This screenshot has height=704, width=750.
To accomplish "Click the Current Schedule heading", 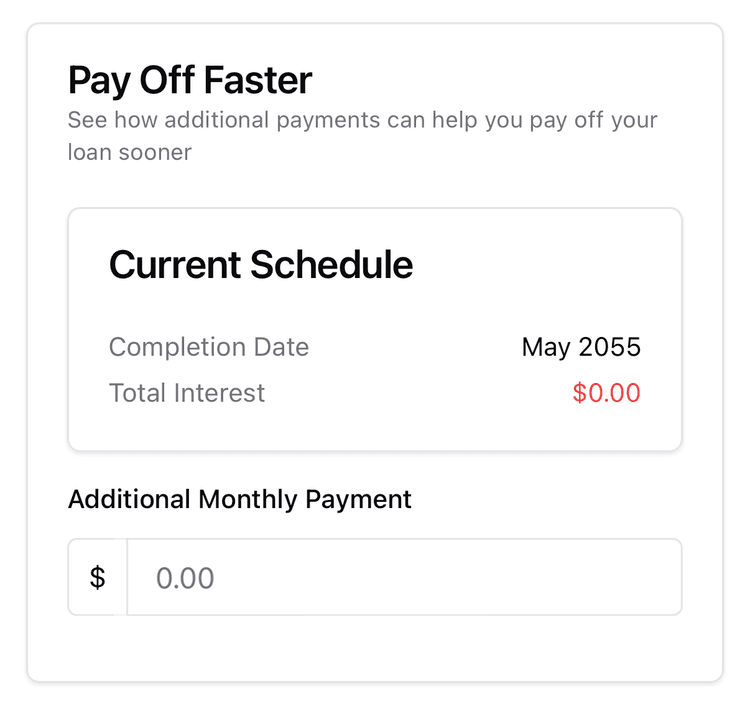I will click(261, 264).
